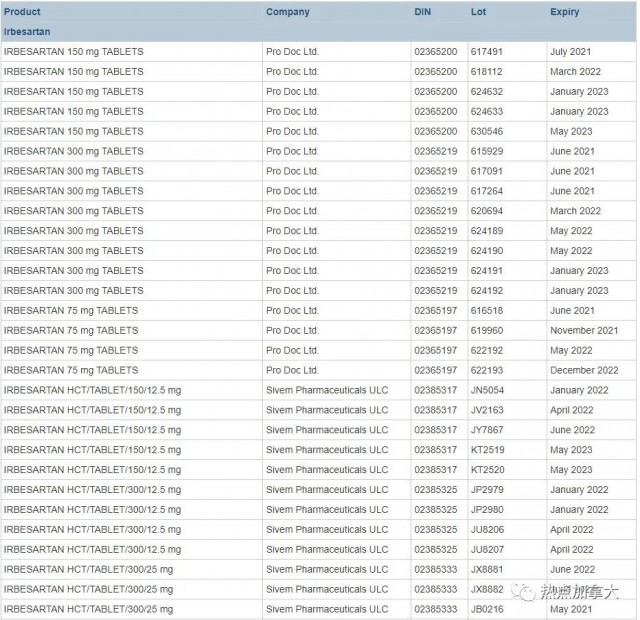Select lot number JP2980
This screenshot has width=640, height=620.
coord(487,510)
